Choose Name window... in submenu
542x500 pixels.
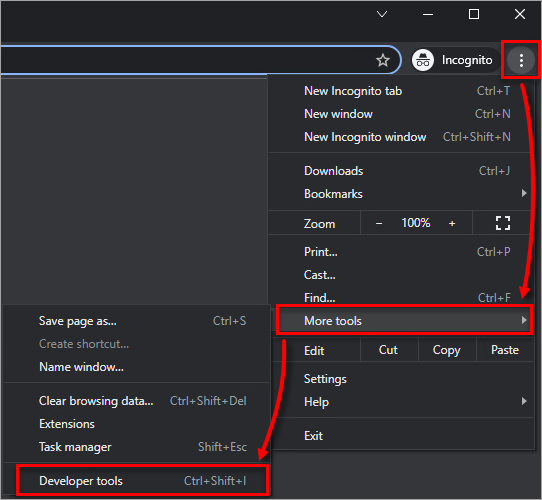tap(137, 367)
